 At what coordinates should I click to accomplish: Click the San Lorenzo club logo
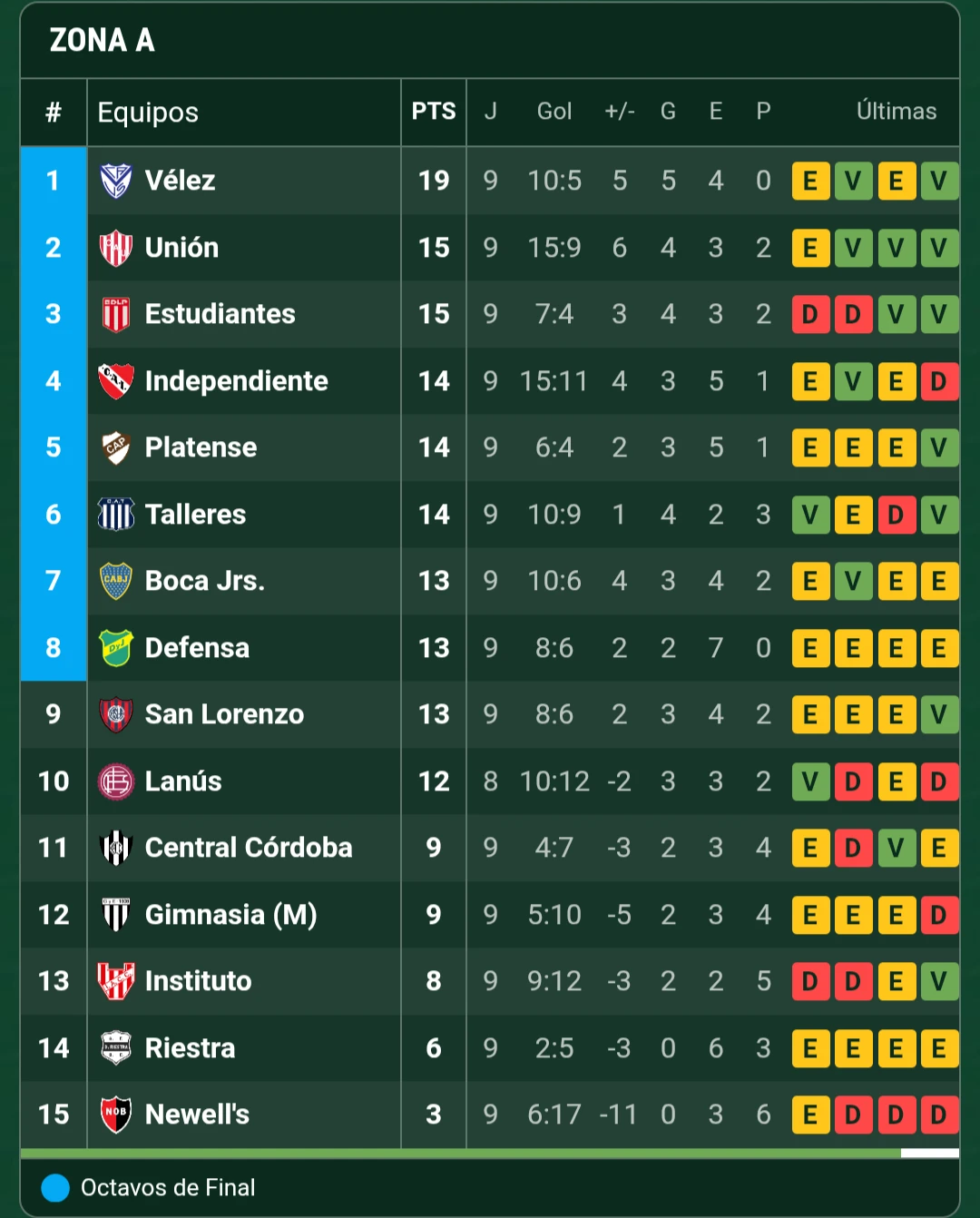coord(114,714)
